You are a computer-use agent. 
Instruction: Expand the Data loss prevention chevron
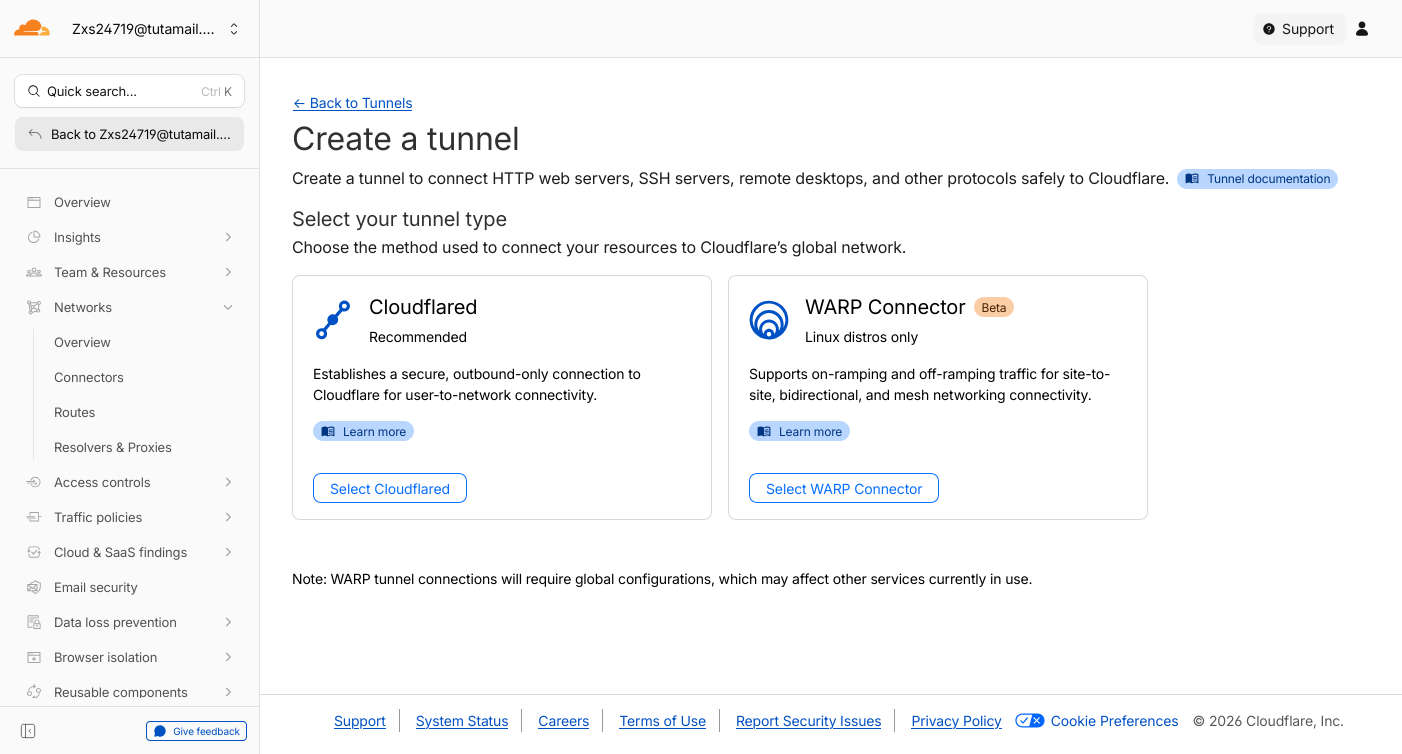[x=228, y=622]
